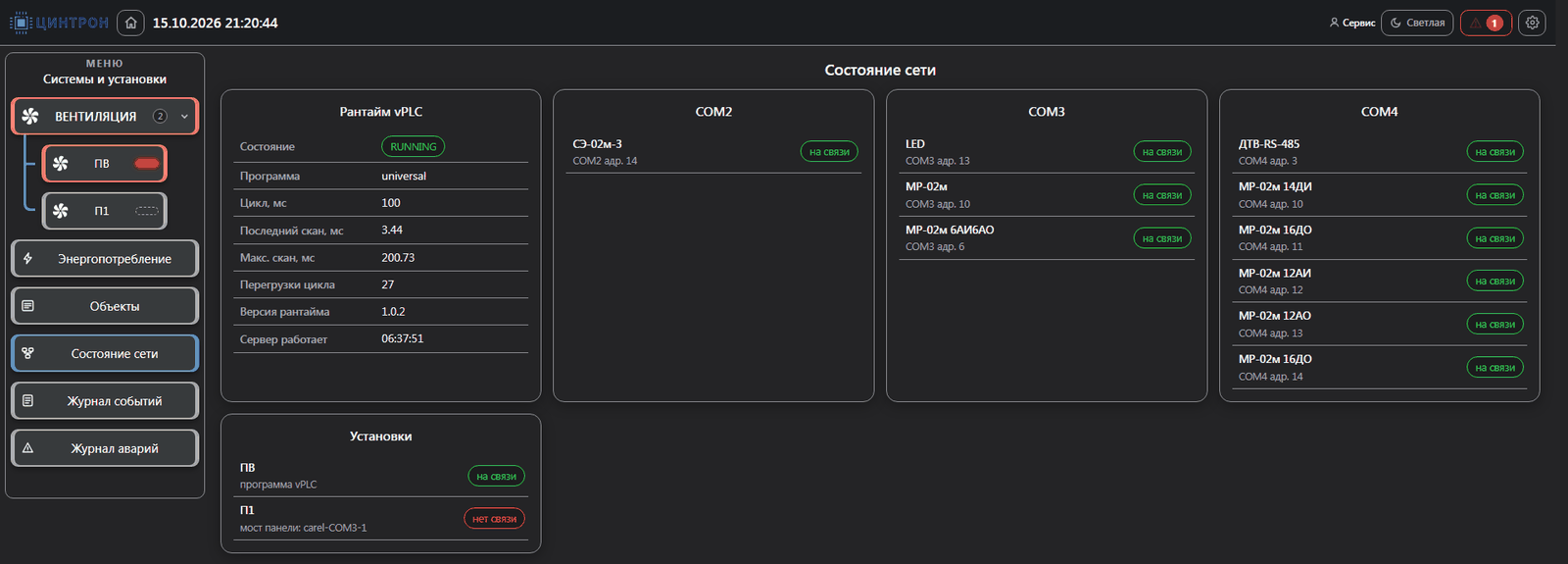Select the МР-02м 12АИ device name

tap(1275, 273)
